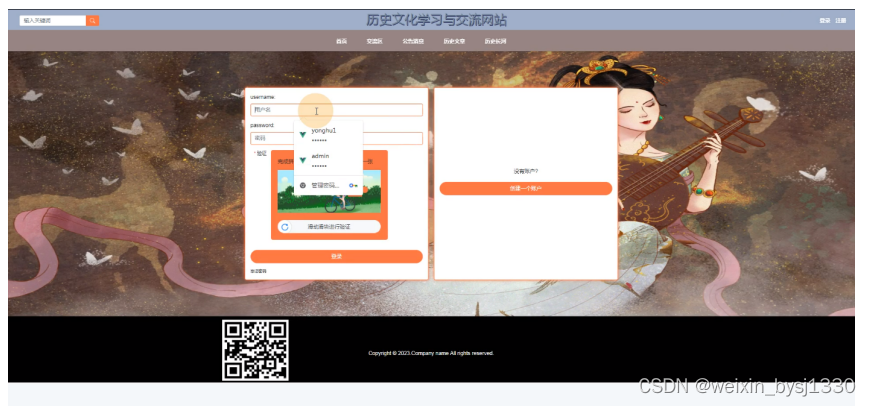Click the slider verification bar
871x406 pixels.
[329, 227]
